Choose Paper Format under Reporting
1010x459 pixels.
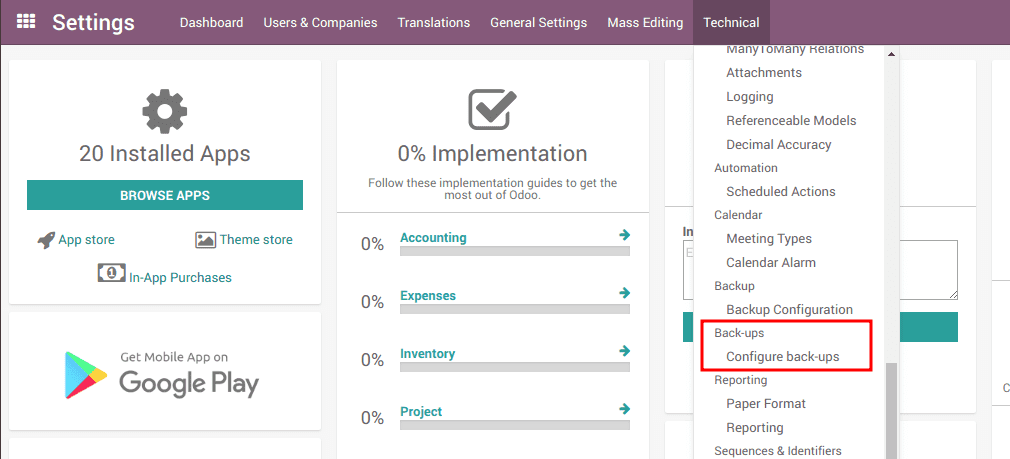pyautogui.click(x=765, y=404)
